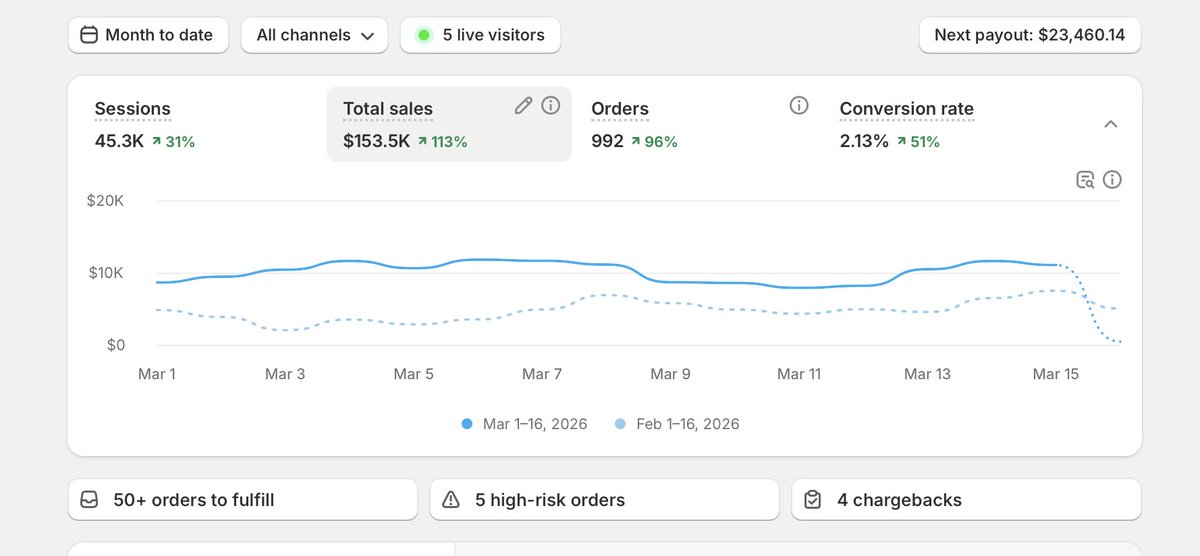Toggle the Feb 1–16, 2026 legend series

pos(677,424)
